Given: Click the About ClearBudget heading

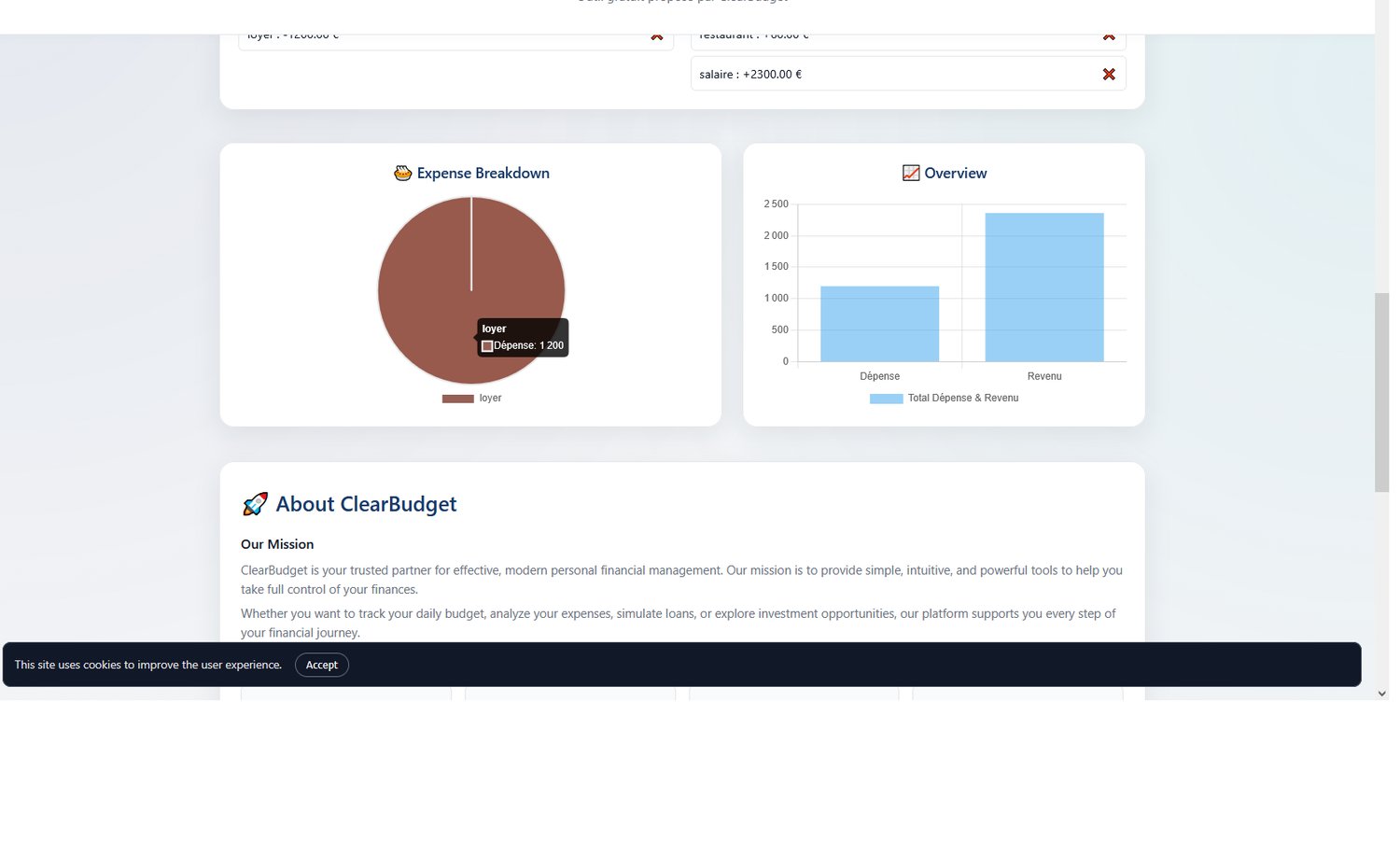Looking at the screenshot, I should pos(366,504).
